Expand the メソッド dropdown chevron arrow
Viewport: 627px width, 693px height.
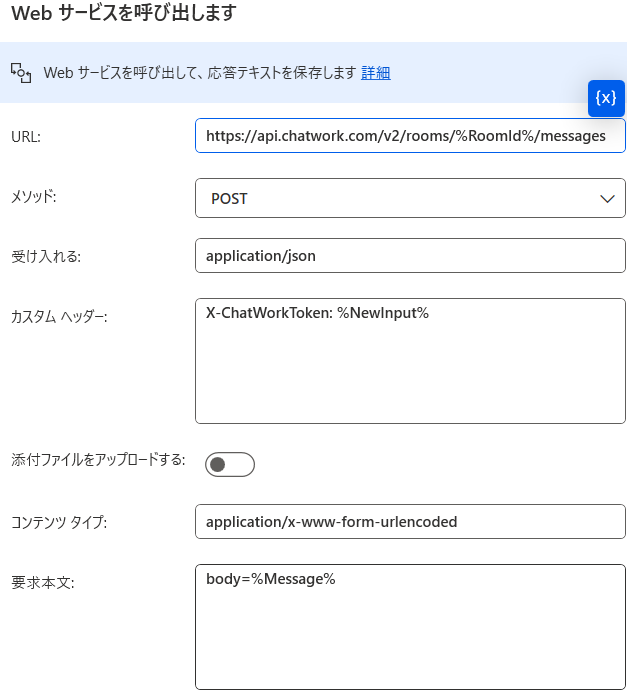point(607,198)
